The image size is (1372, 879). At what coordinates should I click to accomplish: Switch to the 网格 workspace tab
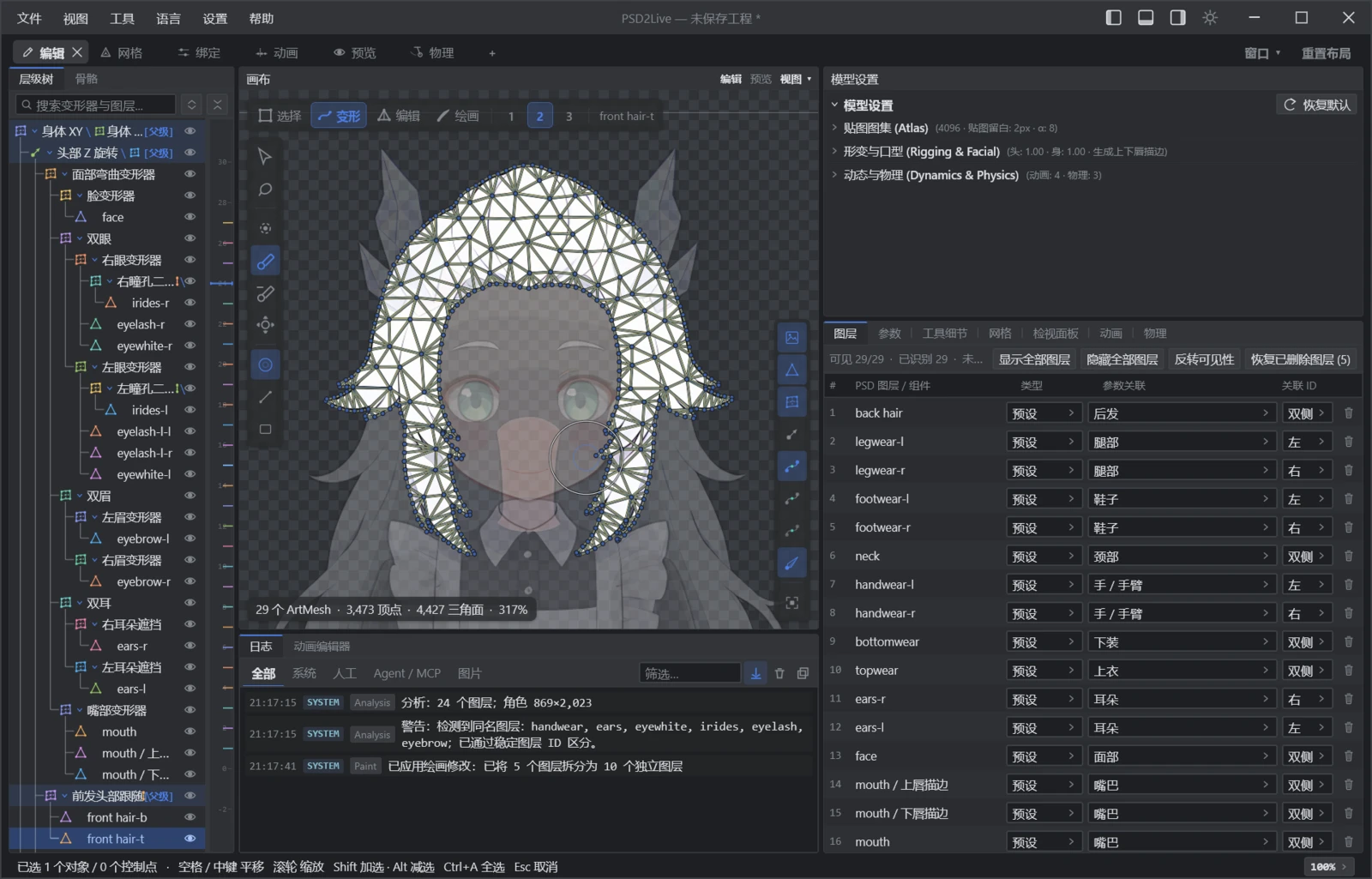click(x=122, y=53)
